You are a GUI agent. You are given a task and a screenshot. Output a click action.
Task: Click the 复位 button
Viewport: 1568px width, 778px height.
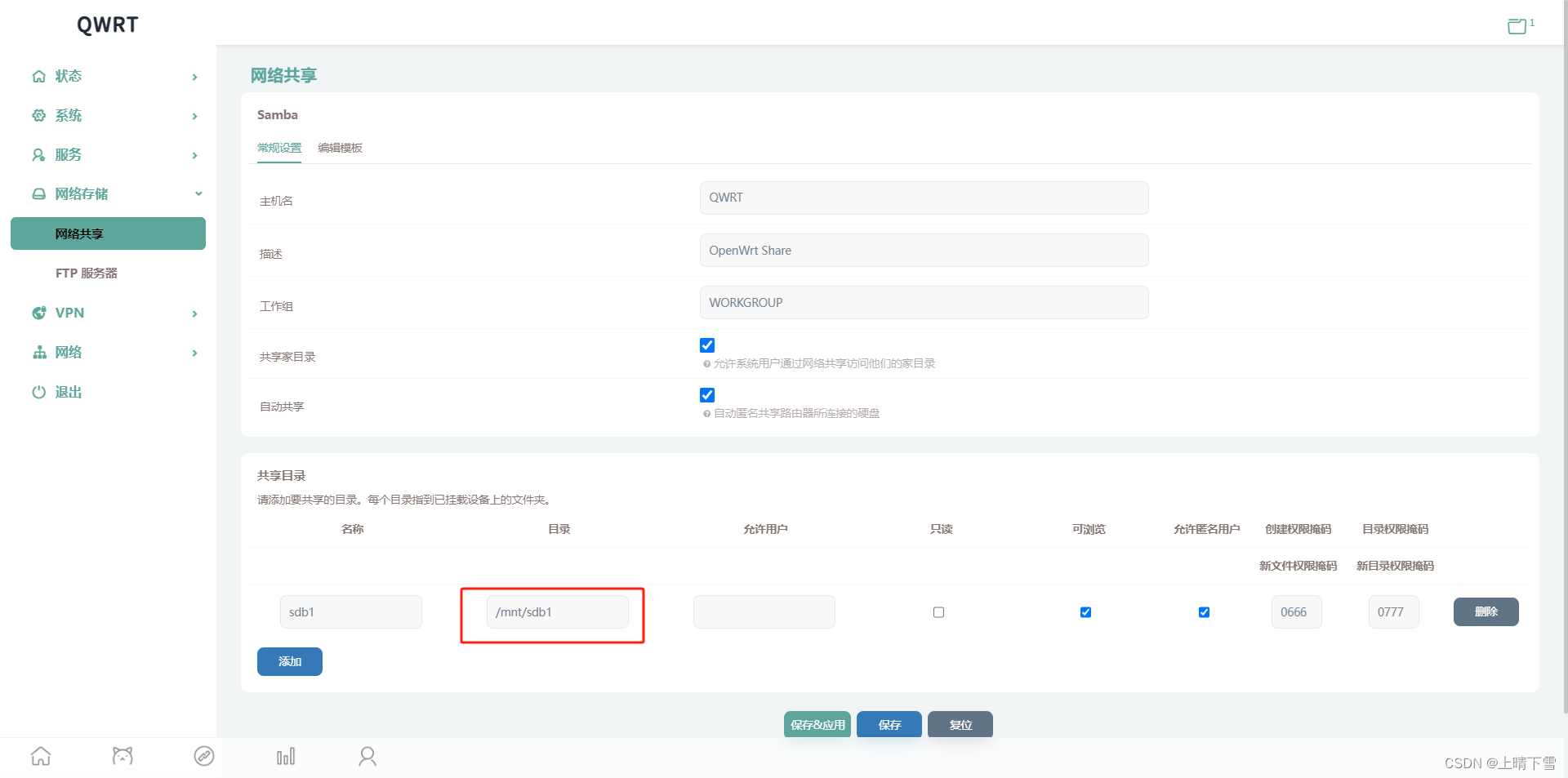960,724
